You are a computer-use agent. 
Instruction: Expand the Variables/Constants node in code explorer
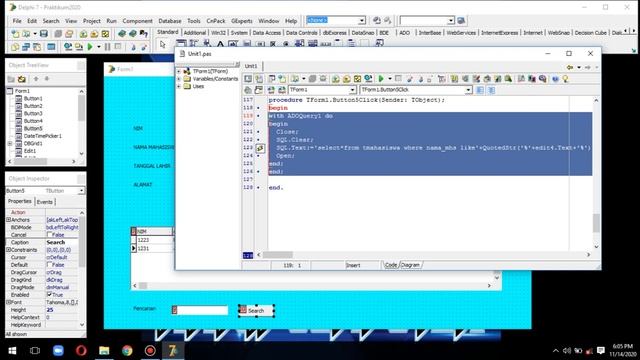[x=179, y=79]
